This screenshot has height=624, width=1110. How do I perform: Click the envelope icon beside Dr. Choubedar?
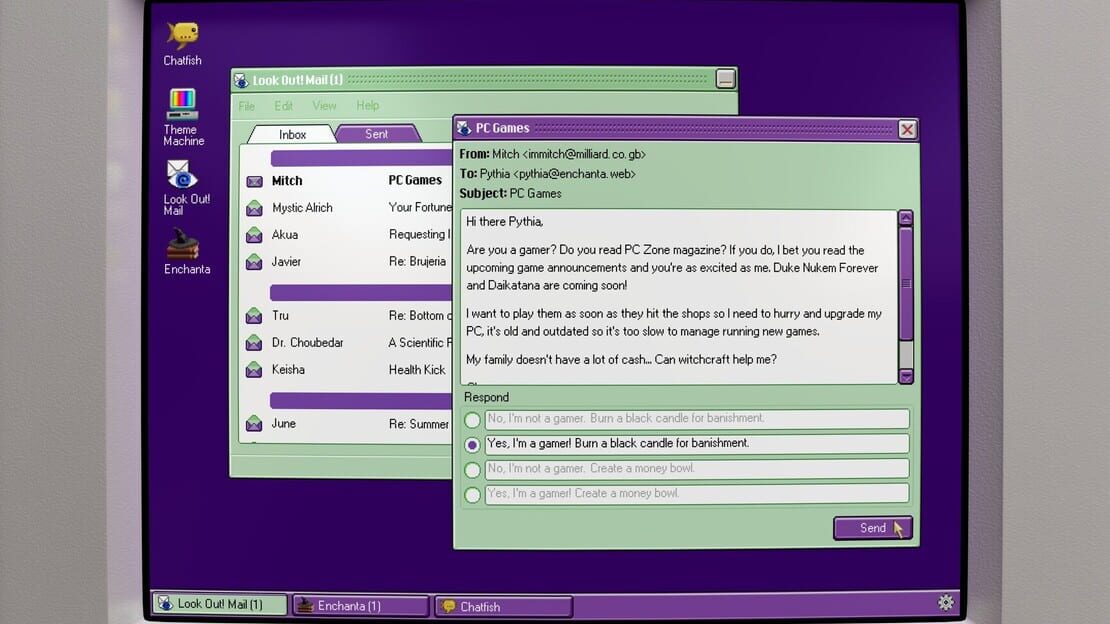(x=254, y=343)
